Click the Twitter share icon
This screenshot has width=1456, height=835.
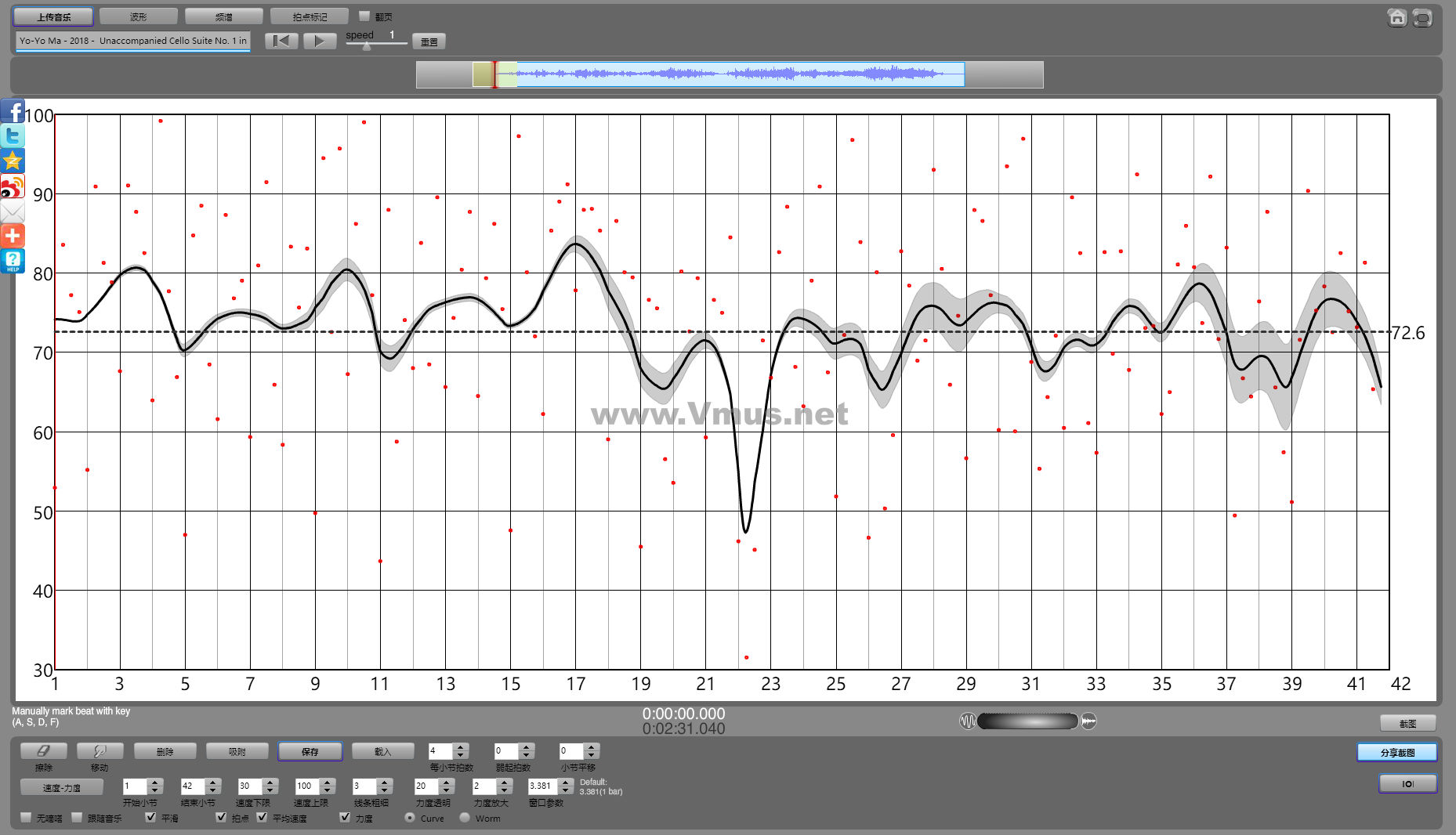click(x=13, y=136)
